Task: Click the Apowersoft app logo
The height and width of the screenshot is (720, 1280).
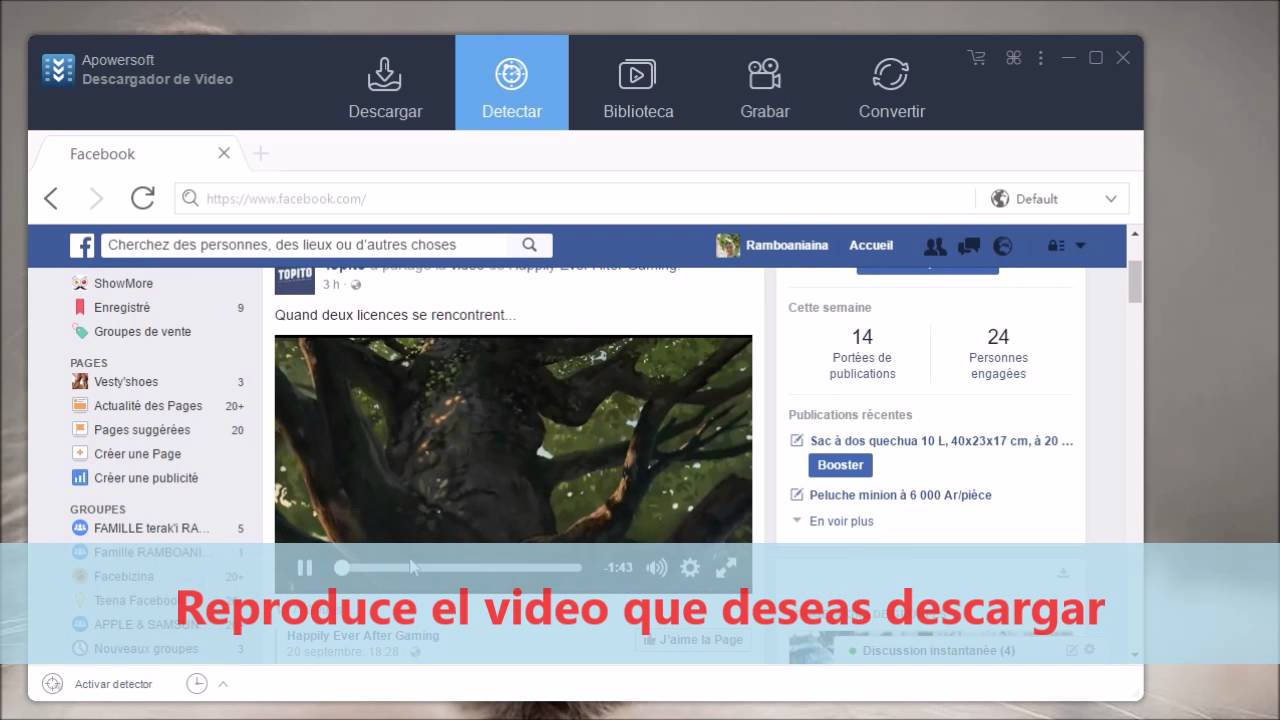Action: [58, 69]
